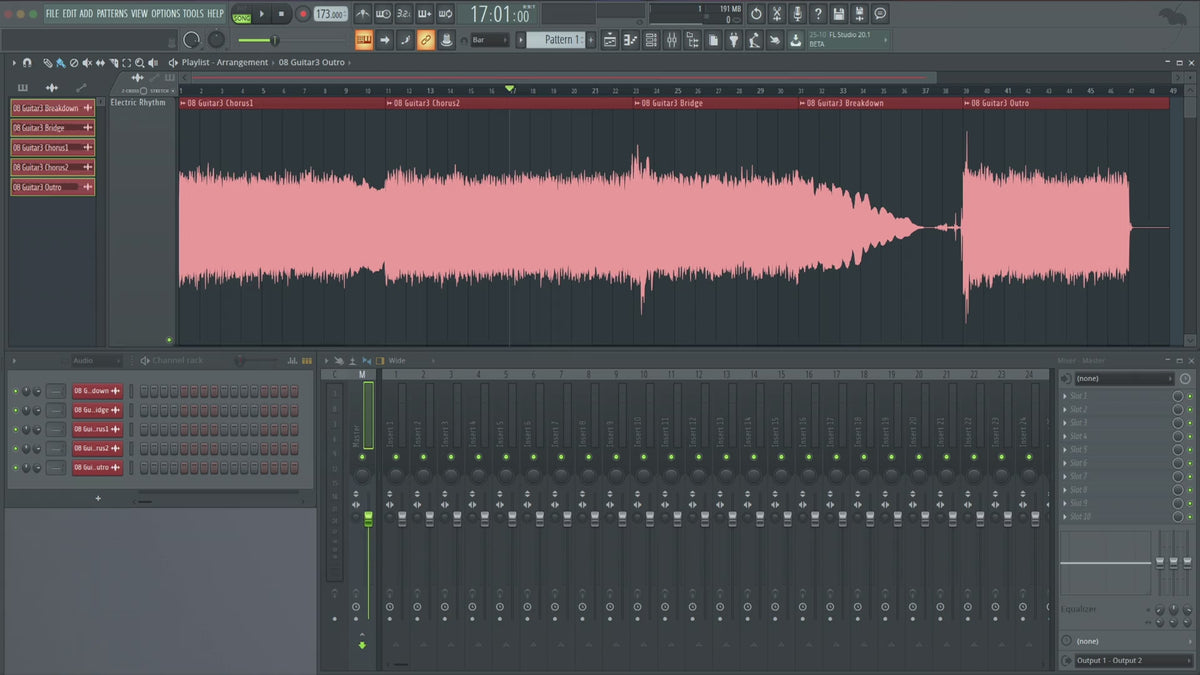Toggle the Master track mute LED

point(362,457)
